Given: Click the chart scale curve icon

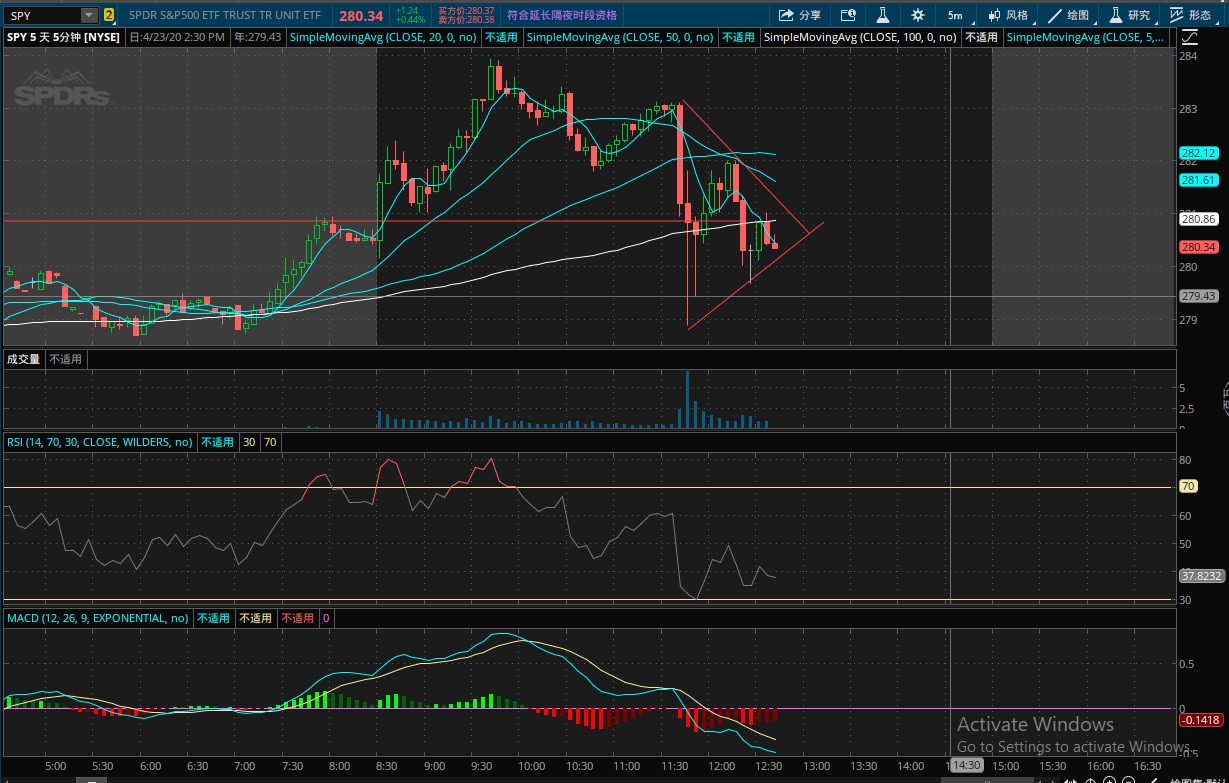Looking at the screenshot, I should 1189,37.
